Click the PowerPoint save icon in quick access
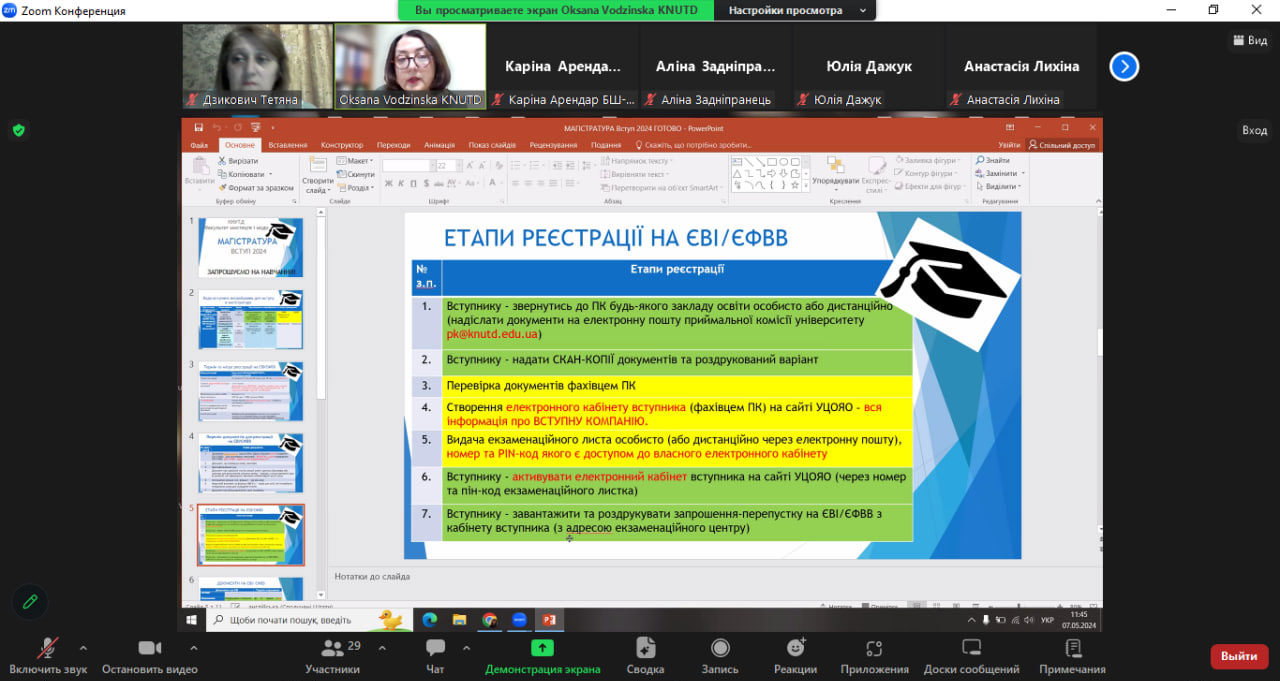 tap(199, 127)
